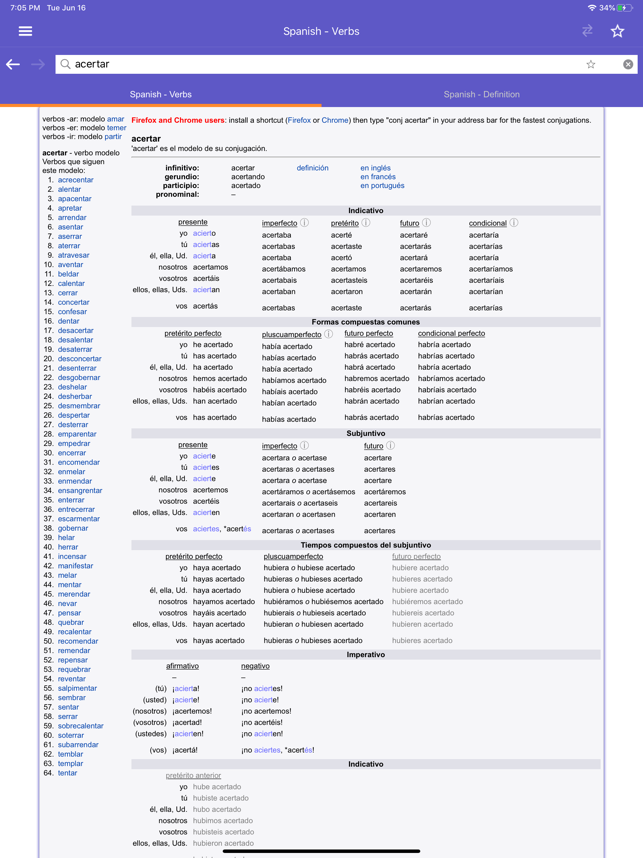Screen dimensions: 643x858
Task: Select tentar in the verb list
Action: point(67,773)
